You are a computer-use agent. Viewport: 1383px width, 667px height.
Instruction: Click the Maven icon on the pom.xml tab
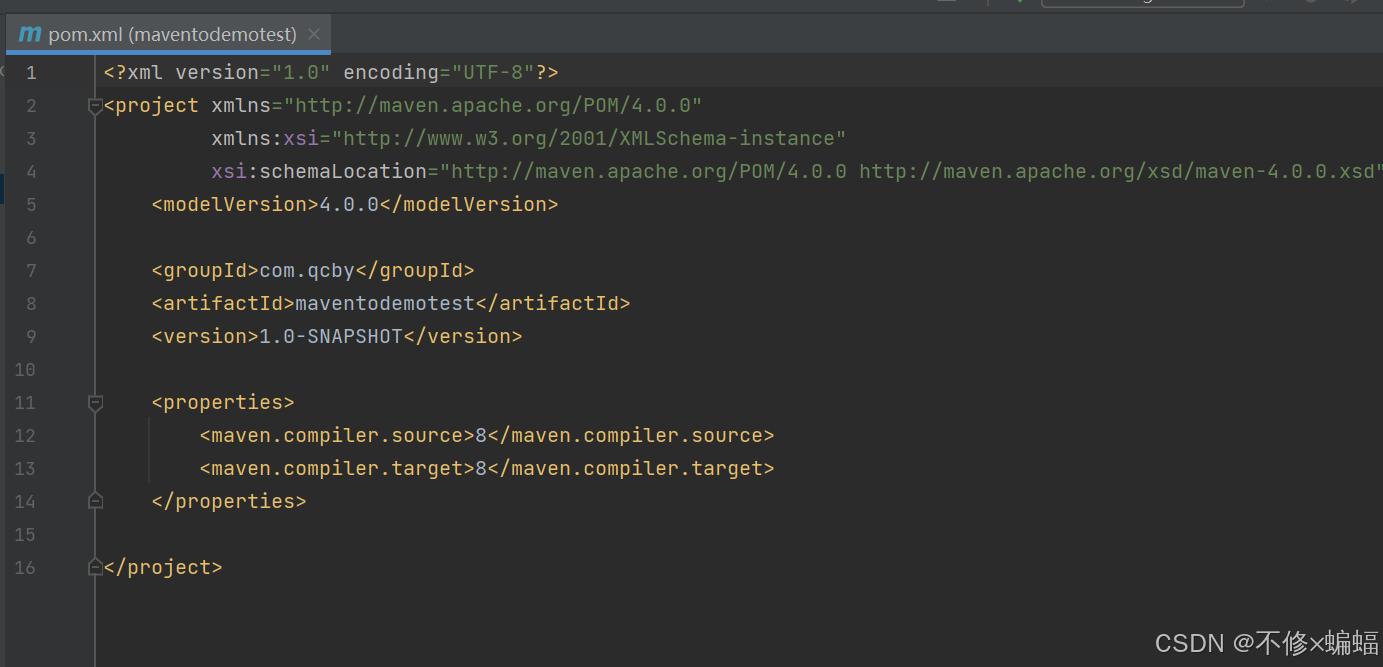[29, 33]
